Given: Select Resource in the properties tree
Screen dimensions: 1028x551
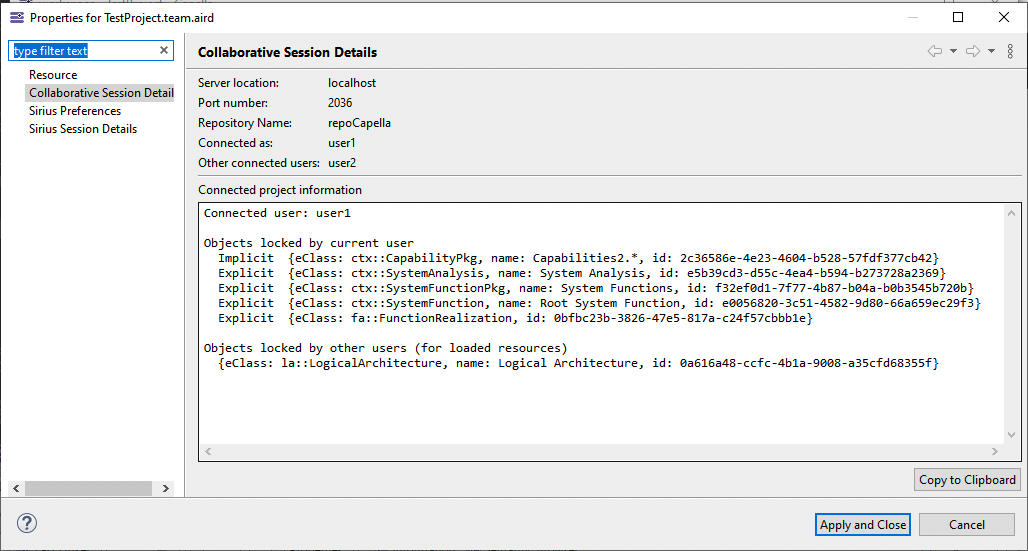Looking at the screenshot, I should click(x=53, y=75).
